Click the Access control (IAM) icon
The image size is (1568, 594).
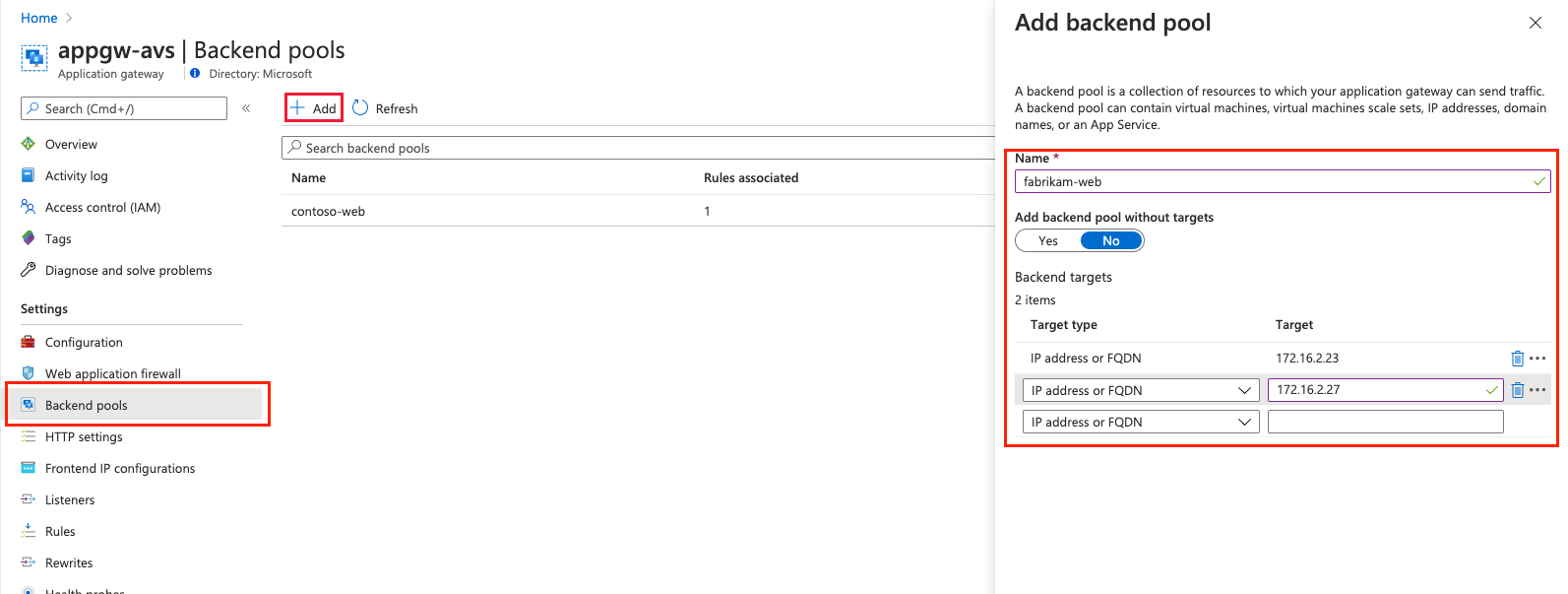click(x=29, y=207)
